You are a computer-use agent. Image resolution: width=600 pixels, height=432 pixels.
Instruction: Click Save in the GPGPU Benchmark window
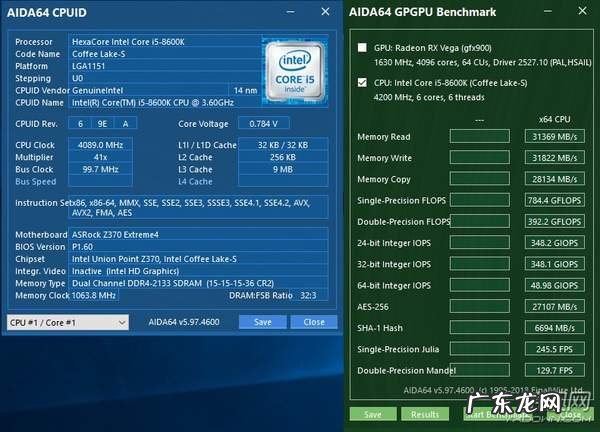pos(373,414)
